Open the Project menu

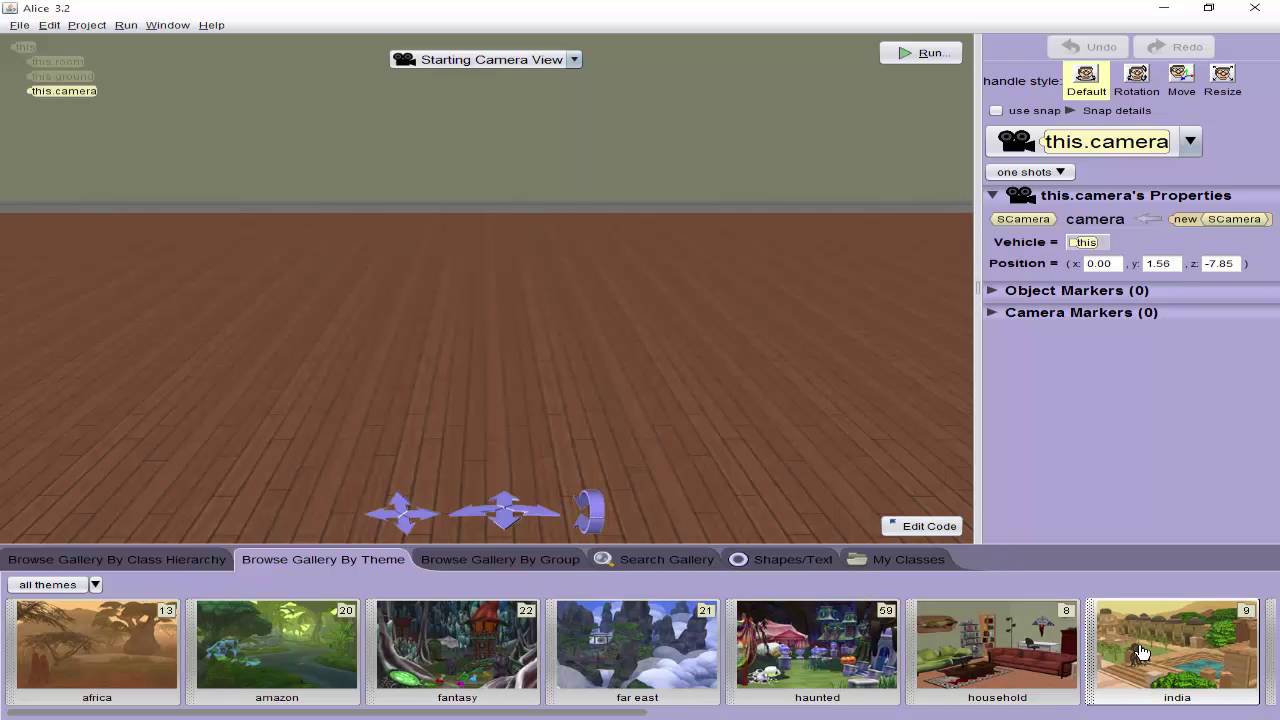(x=87, y=25)
